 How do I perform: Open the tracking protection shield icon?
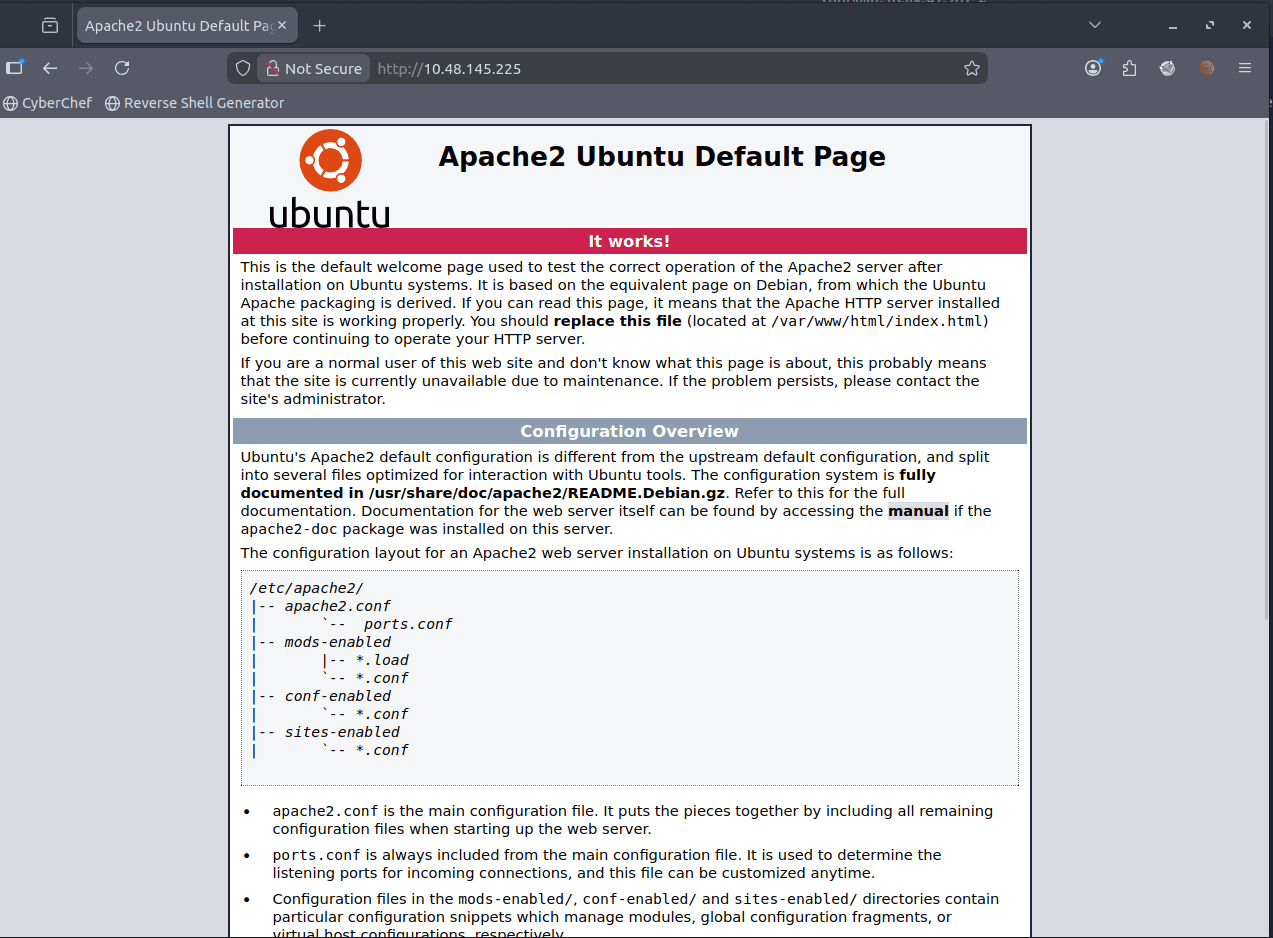[x=242, y=68]
